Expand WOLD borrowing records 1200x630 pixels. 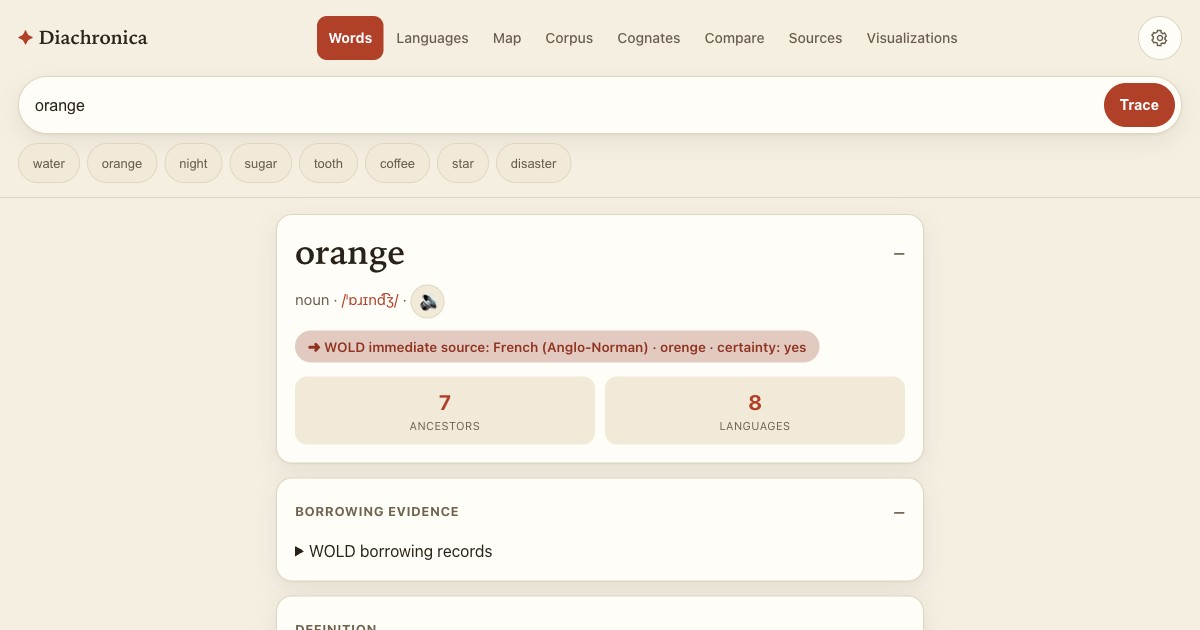pyautogui.click(x=394, y=551)
